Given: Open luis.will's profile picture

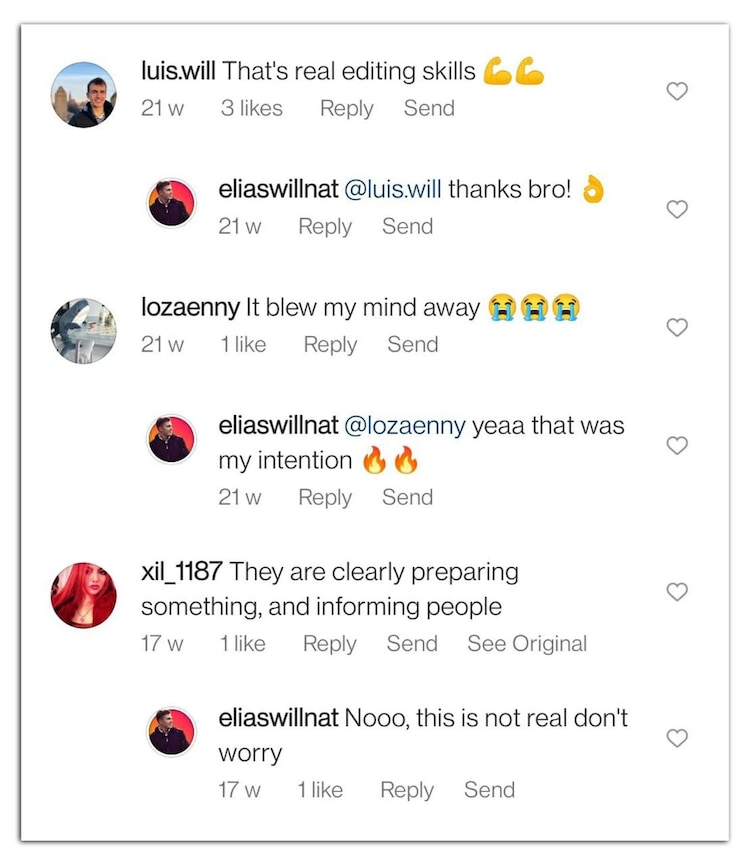Looking at the screenshot, I should pyautogui.click(x=84, y=95).
